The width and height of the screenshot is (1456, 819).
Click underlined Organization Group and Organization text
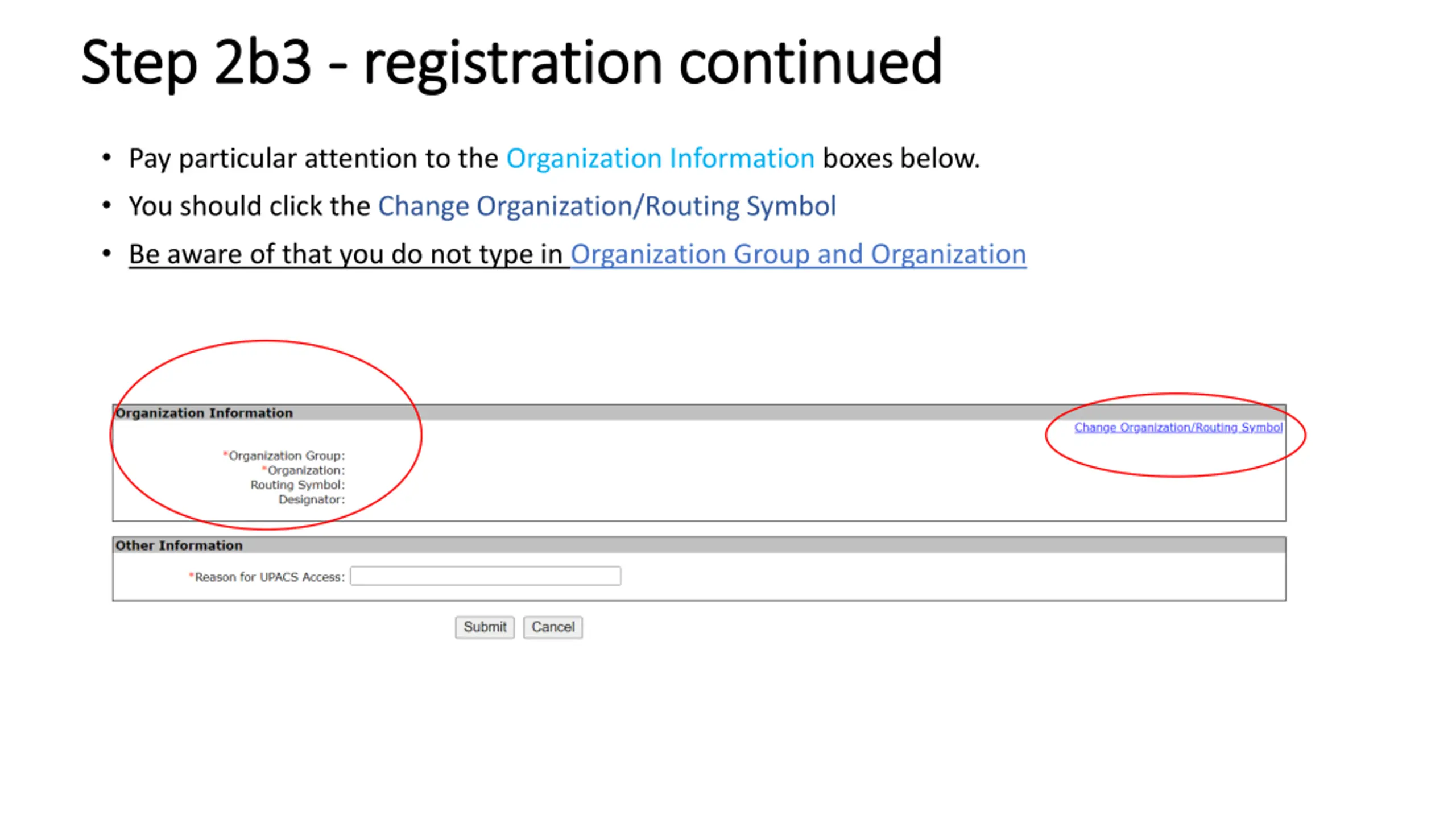(798, 254)
